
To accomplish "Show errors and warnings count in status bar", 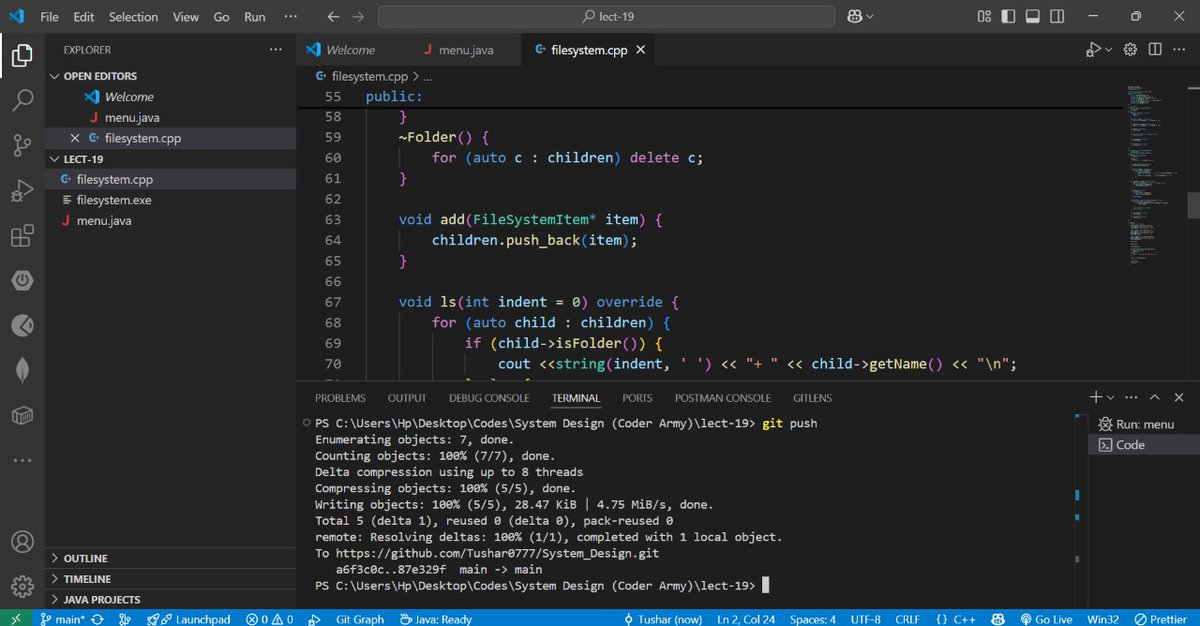I will 270,619.
